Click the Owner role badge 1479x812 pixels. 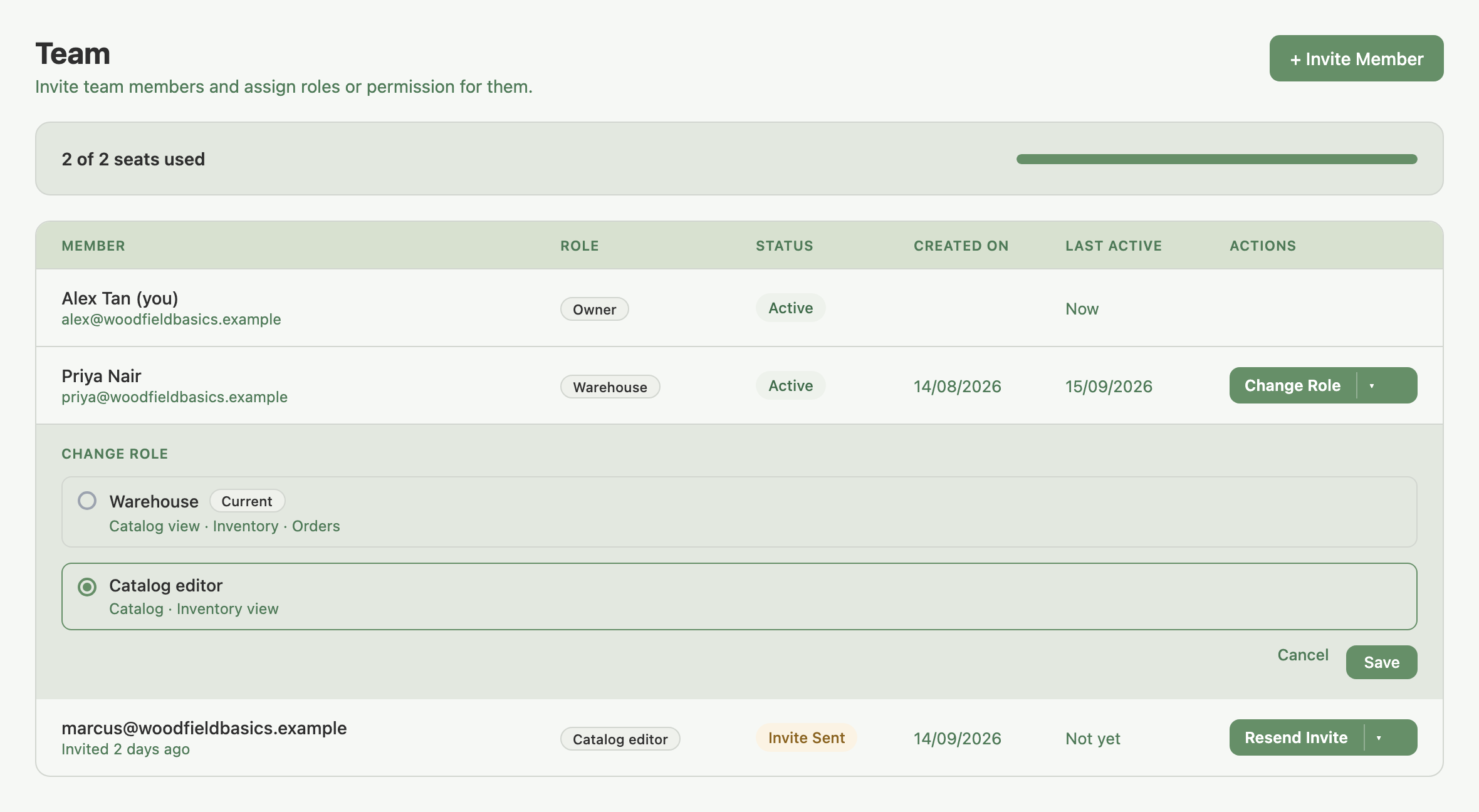tap(594, 309)
